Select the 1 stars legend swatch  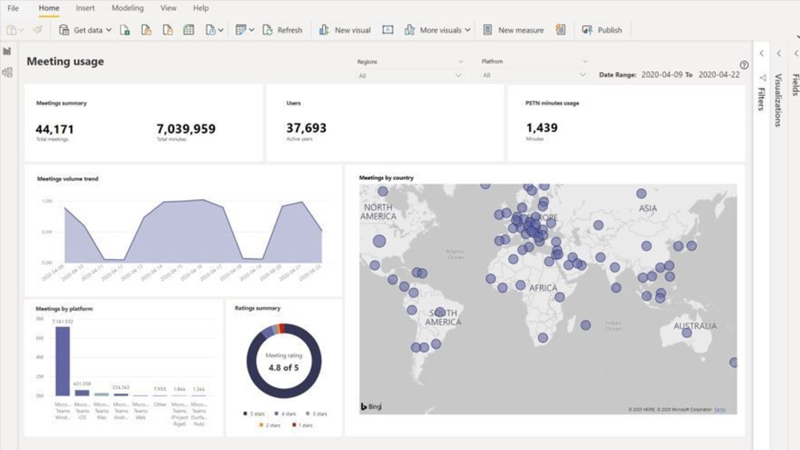coord(294,425)
